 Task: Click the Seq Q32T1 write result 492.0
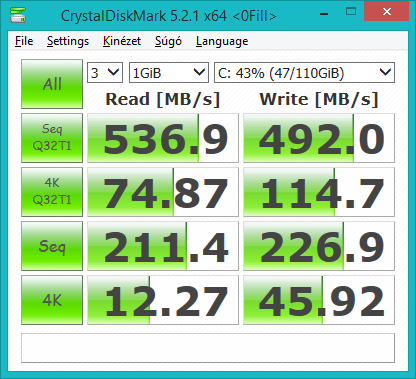tap(319, 138)
